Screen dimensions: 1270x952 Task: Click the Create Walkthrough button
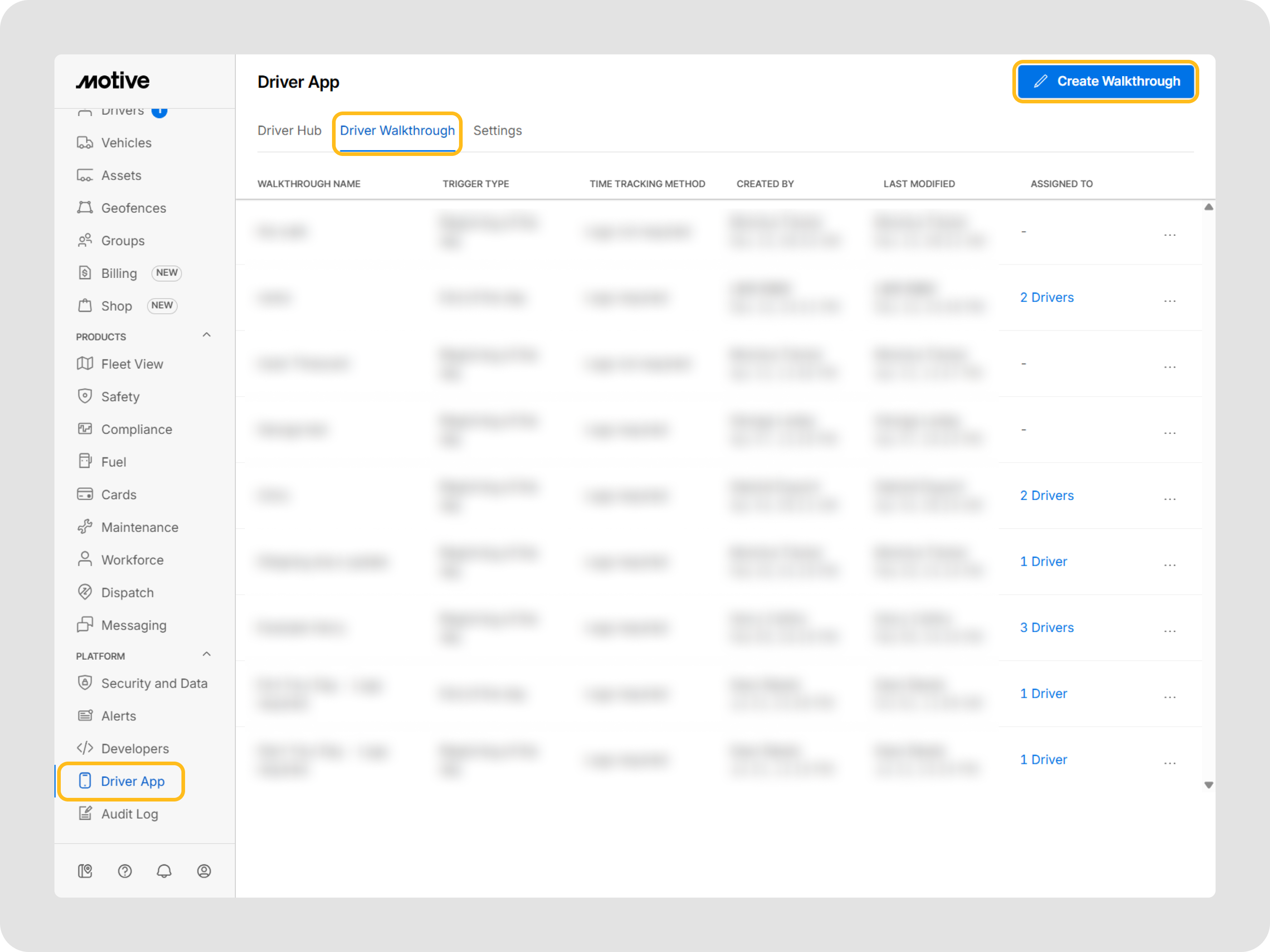click(1105, 82)
